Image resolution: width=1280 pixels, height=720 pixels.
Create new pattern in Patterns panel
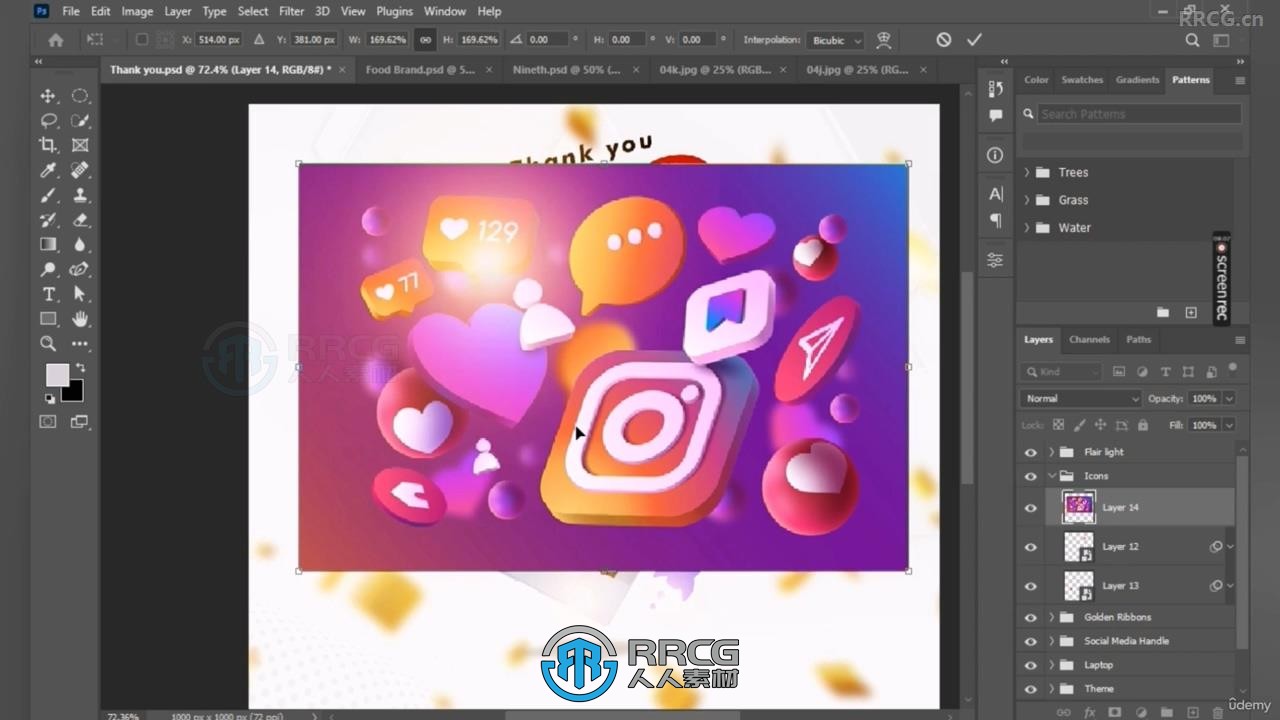click(x=1191, y=313)
